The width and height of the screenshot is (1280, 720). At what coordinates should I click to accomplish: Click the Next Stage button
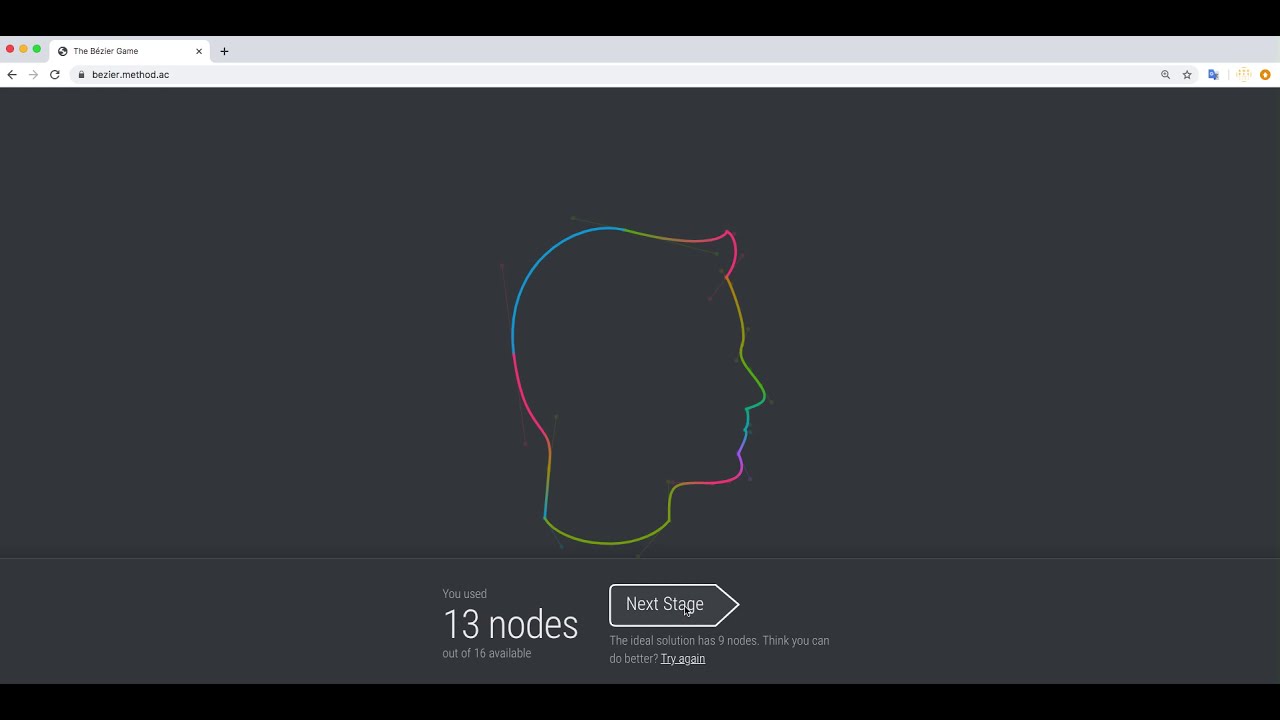pyautogui.click(x=674, y=605)
